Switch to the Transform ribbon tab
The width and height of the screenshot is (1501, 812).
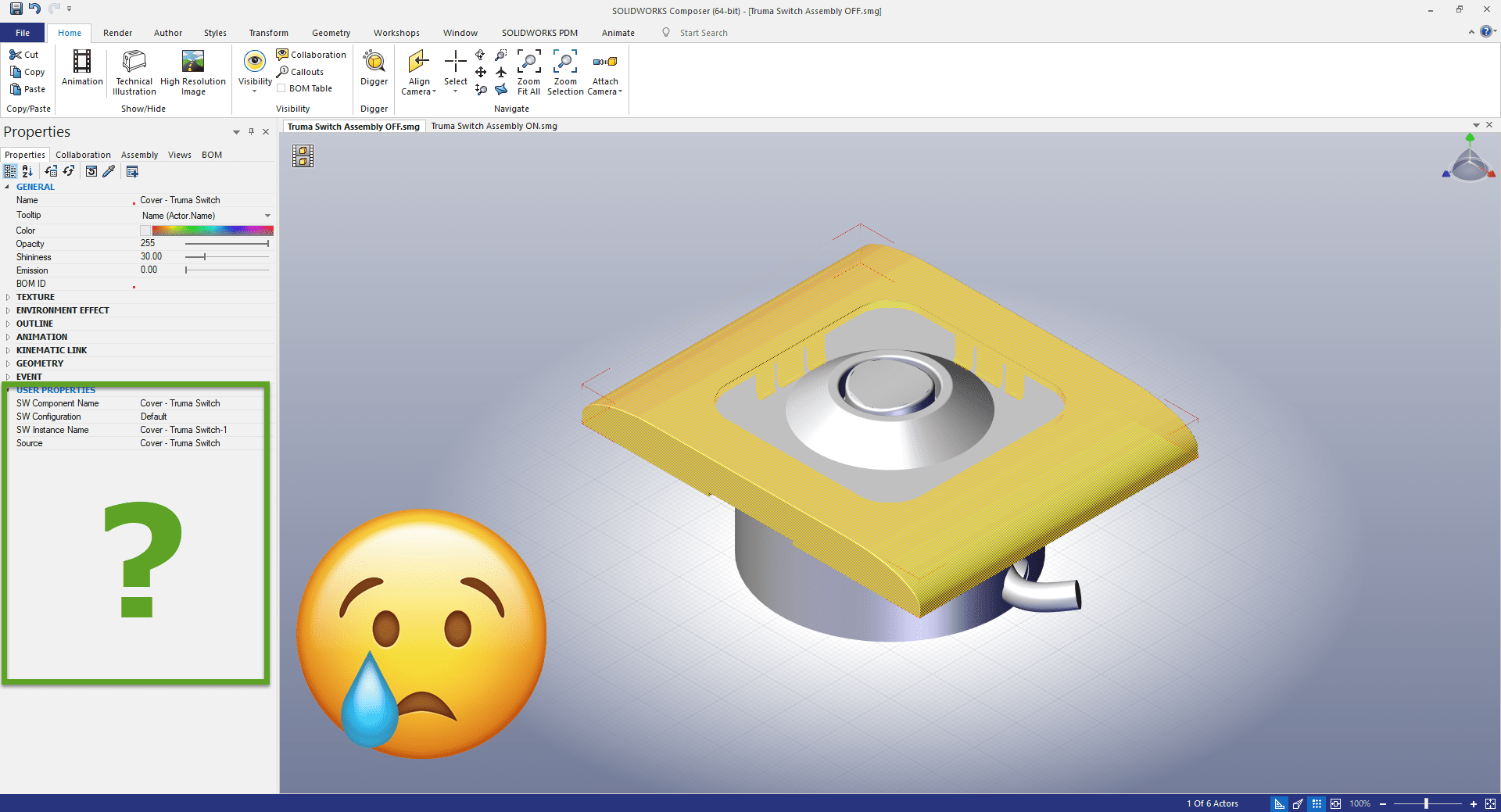click(x=268, y=33)
